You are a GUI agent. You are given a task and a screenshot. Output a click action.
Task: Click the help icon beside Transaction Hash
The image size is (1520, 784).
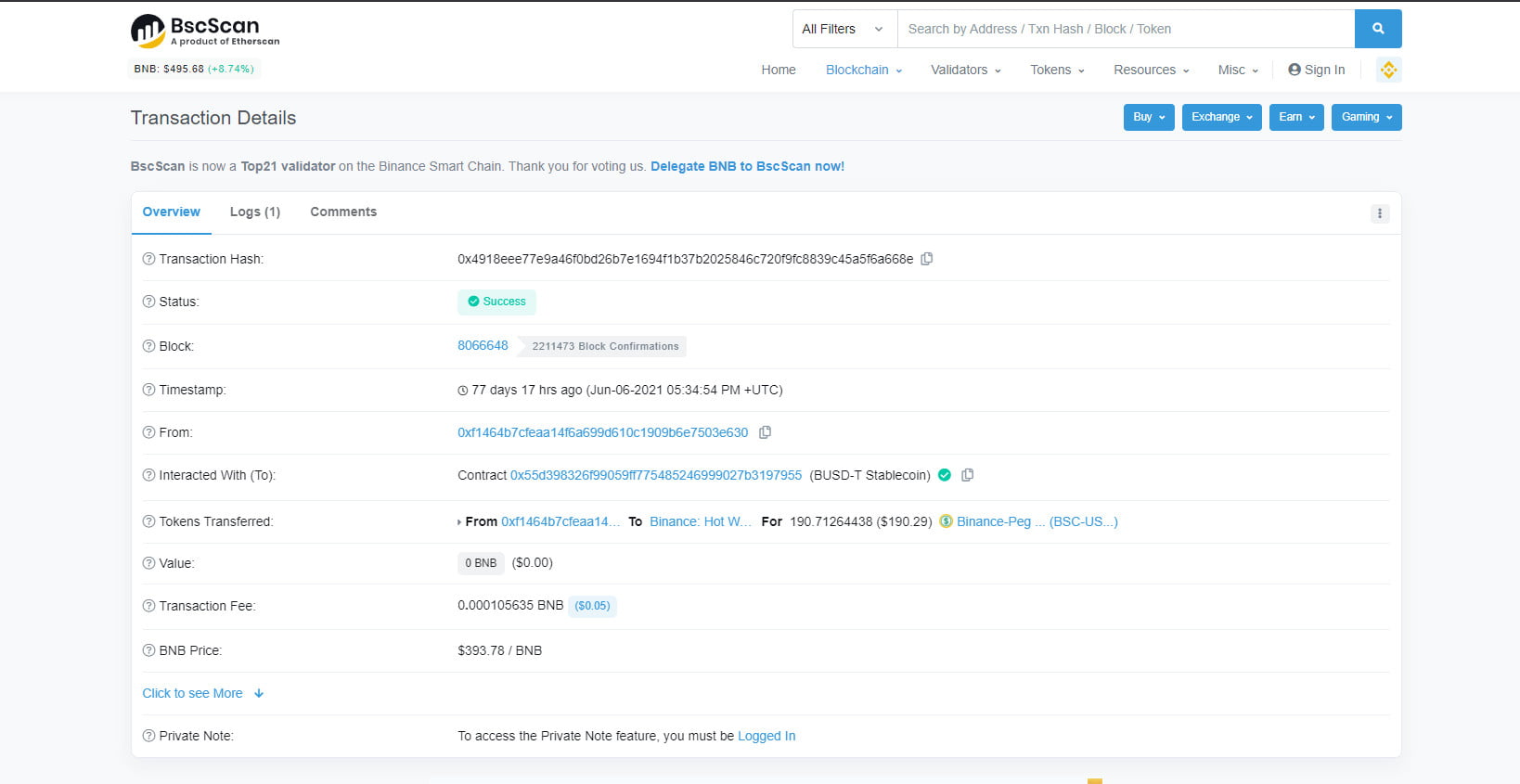click(x=148, y=259)
